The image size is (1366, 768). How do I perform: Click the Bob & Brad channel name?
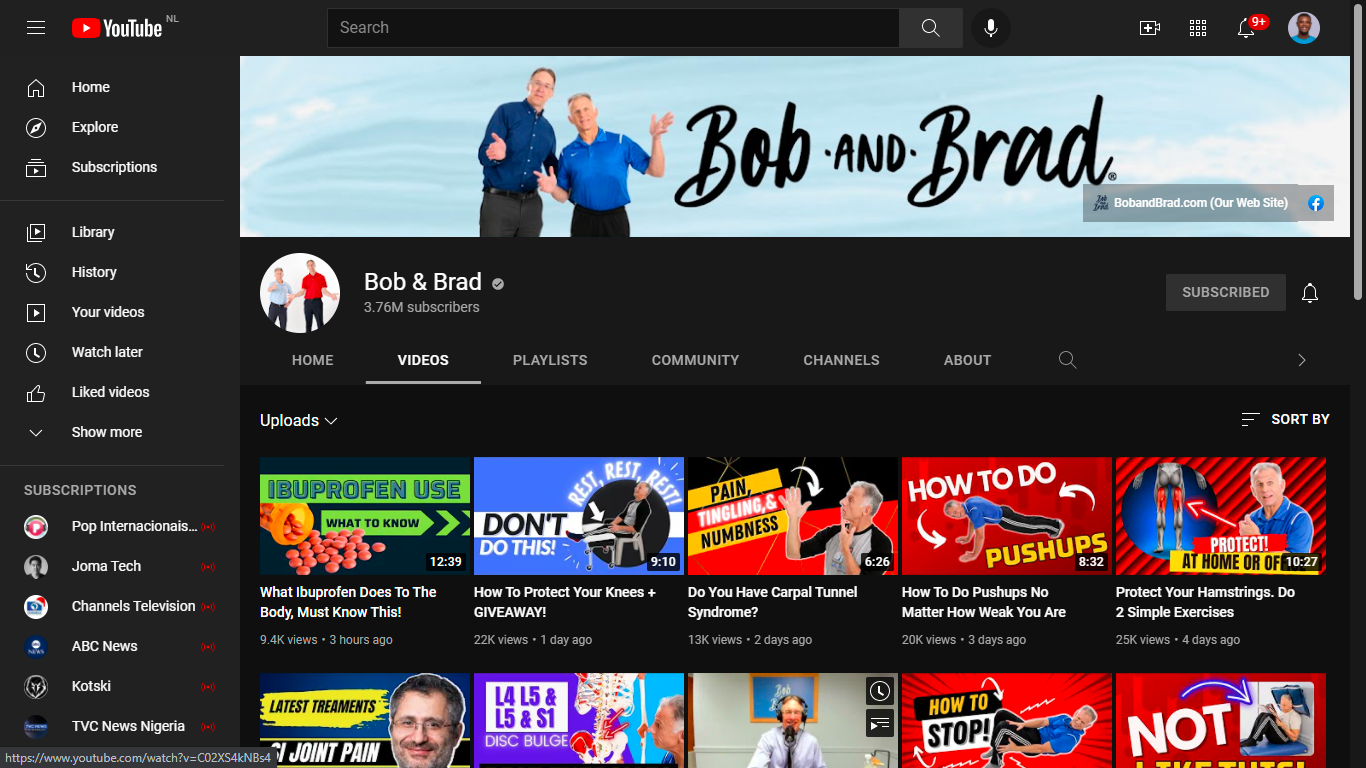coord(423,282)
